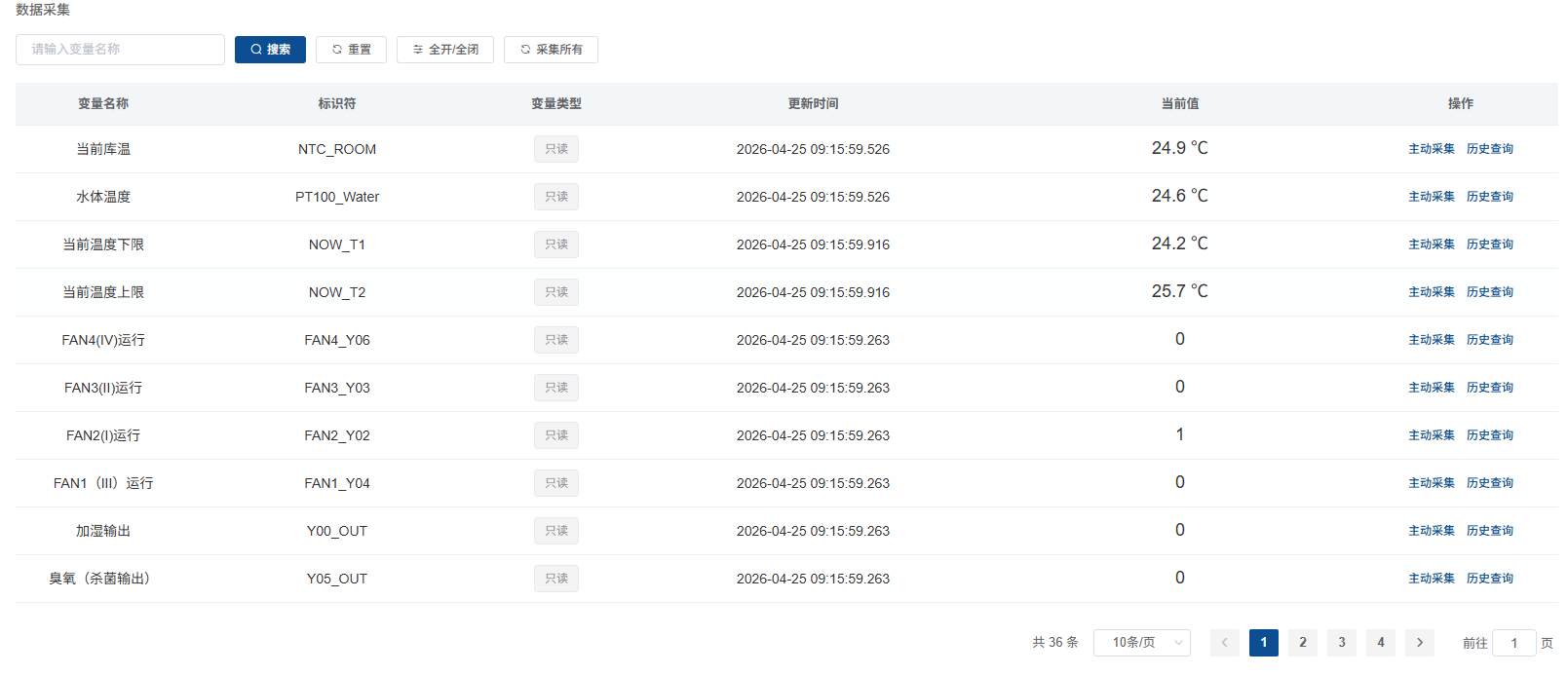This screenshot has width=1568, height=675.
Task: Click the 标识符 column header
Action: [x=337, y=104]
